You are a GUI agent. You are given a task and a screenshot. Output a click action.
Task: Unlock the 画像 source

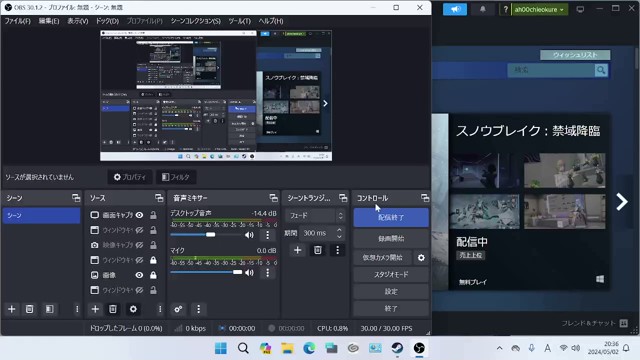click(x=153, y=275)
